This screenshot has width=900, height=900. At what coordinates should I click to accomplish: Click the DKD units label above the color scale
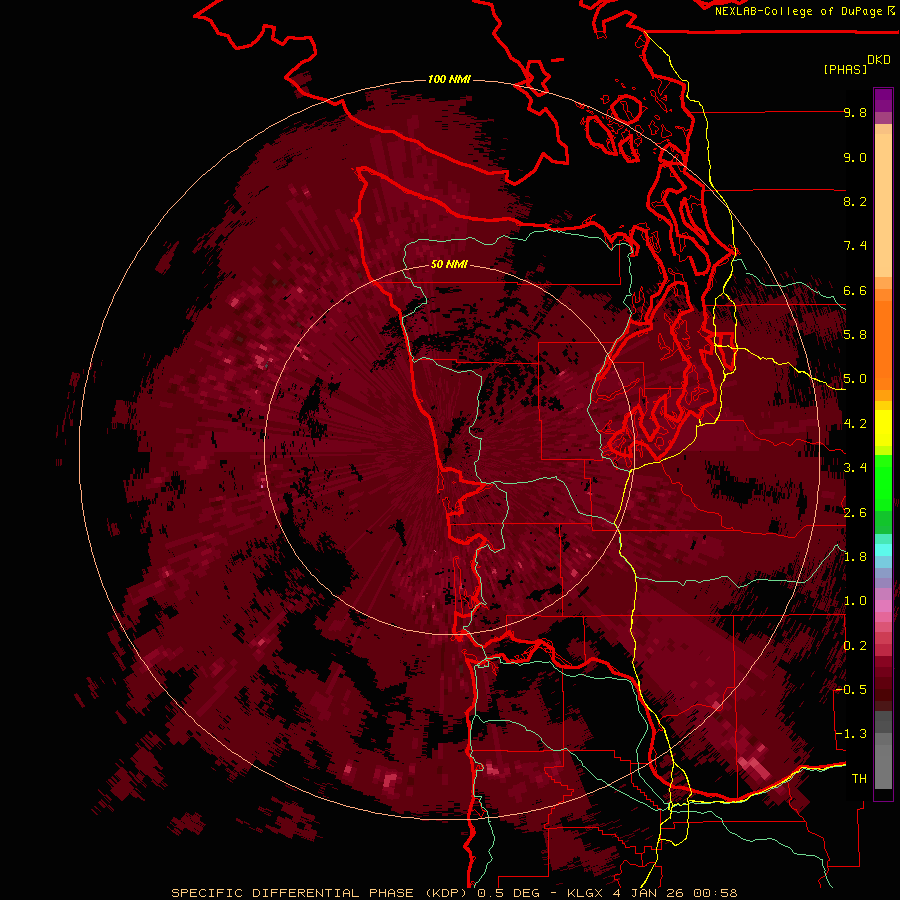click(x=879, y=60)
